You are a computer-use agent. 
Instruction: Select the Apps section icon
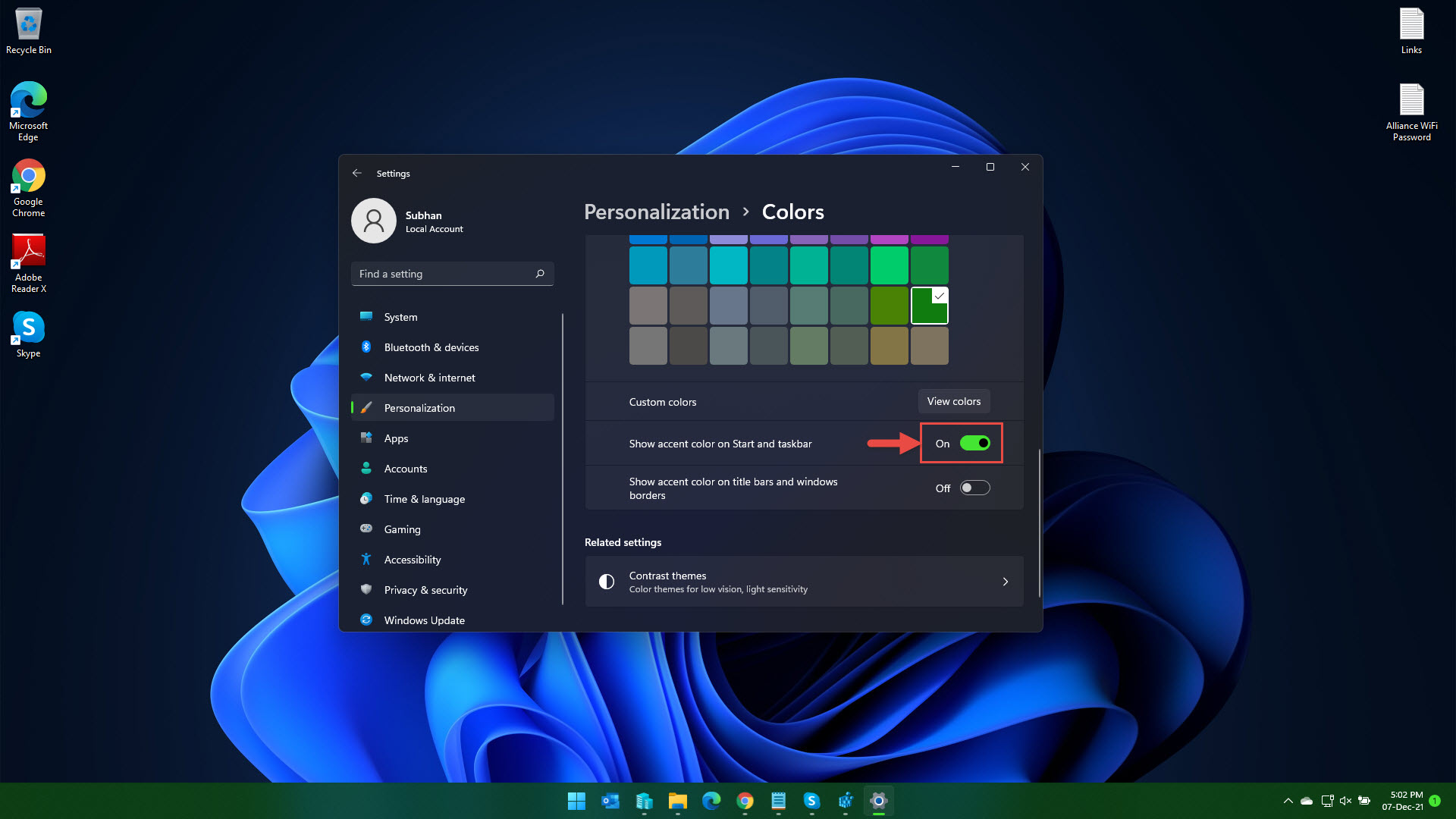(366, 438)
